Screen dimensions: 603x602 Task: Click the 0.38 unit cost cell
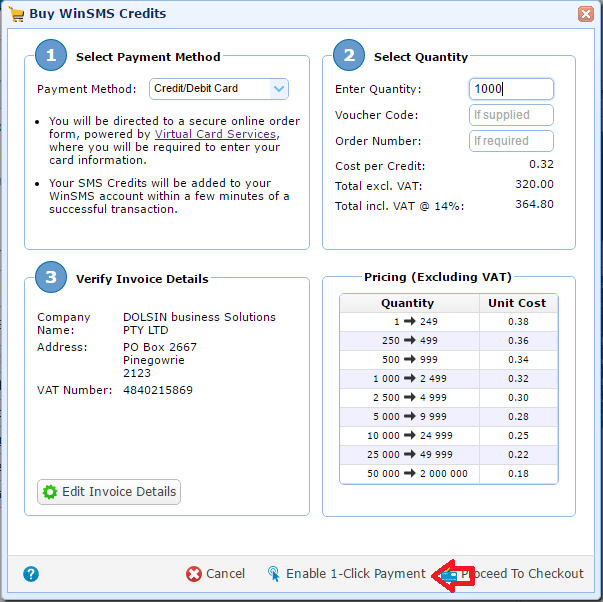[518, 322]
